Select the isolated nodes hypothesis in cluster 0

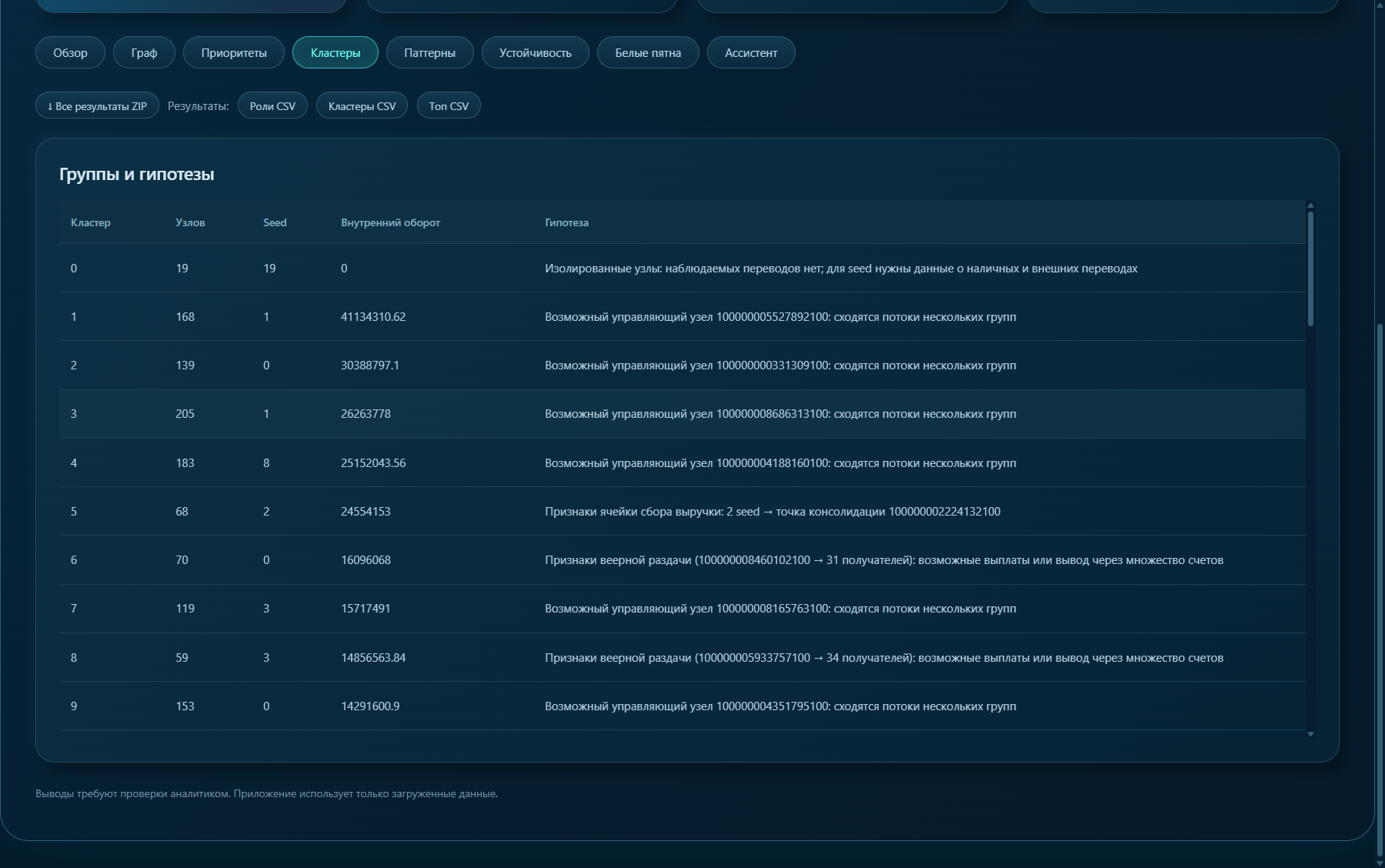pos(841,269)
